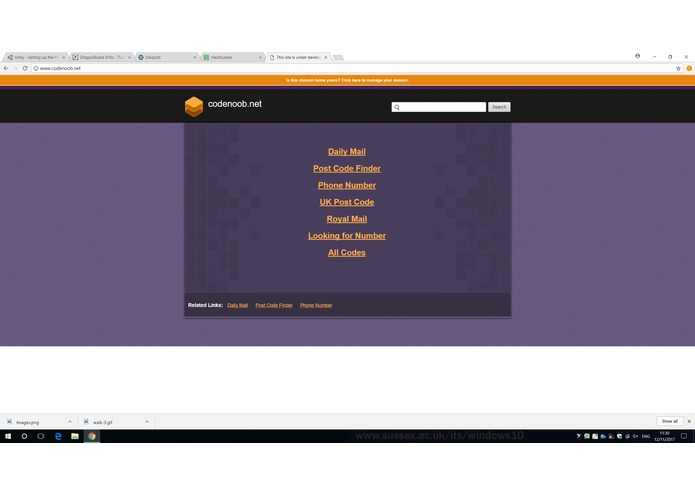Switch to the Unity - Setting up tab
Viewport: 695px width, 494px height.
pos(35,58)
